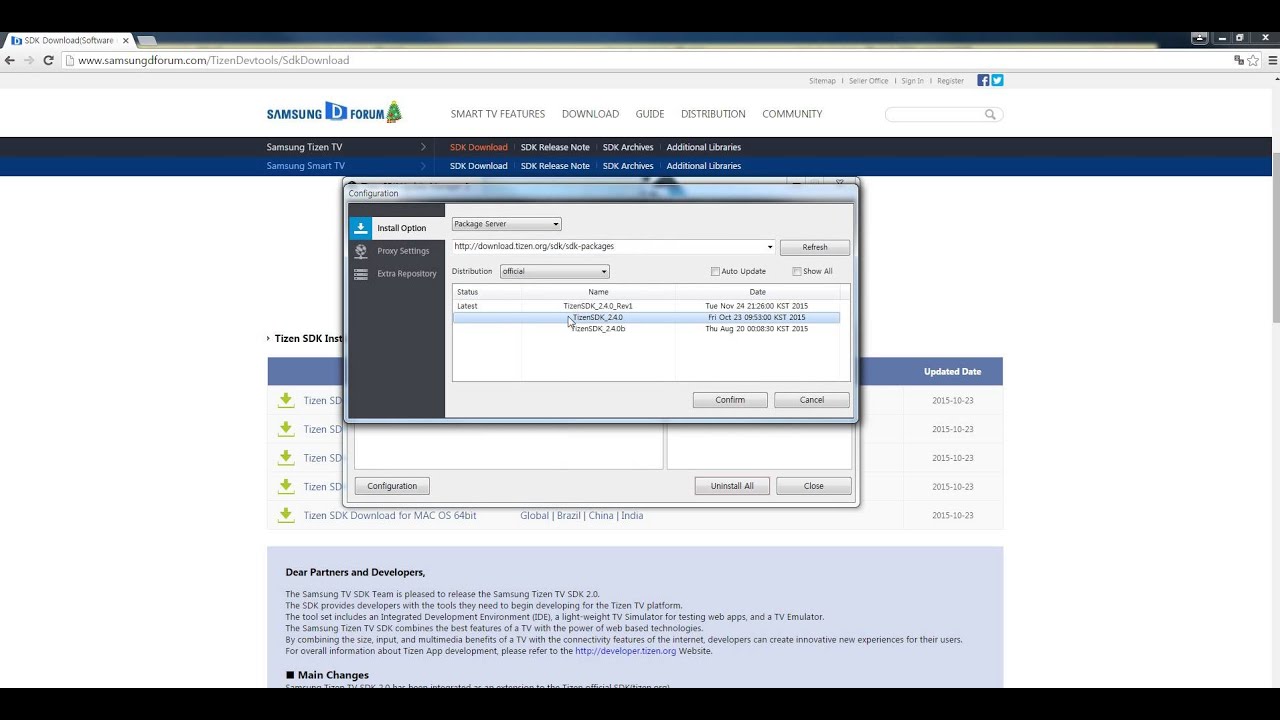Expand the package server URL dropdown
The width and height of the screenshot is (1280, 720).
point(770,247)
